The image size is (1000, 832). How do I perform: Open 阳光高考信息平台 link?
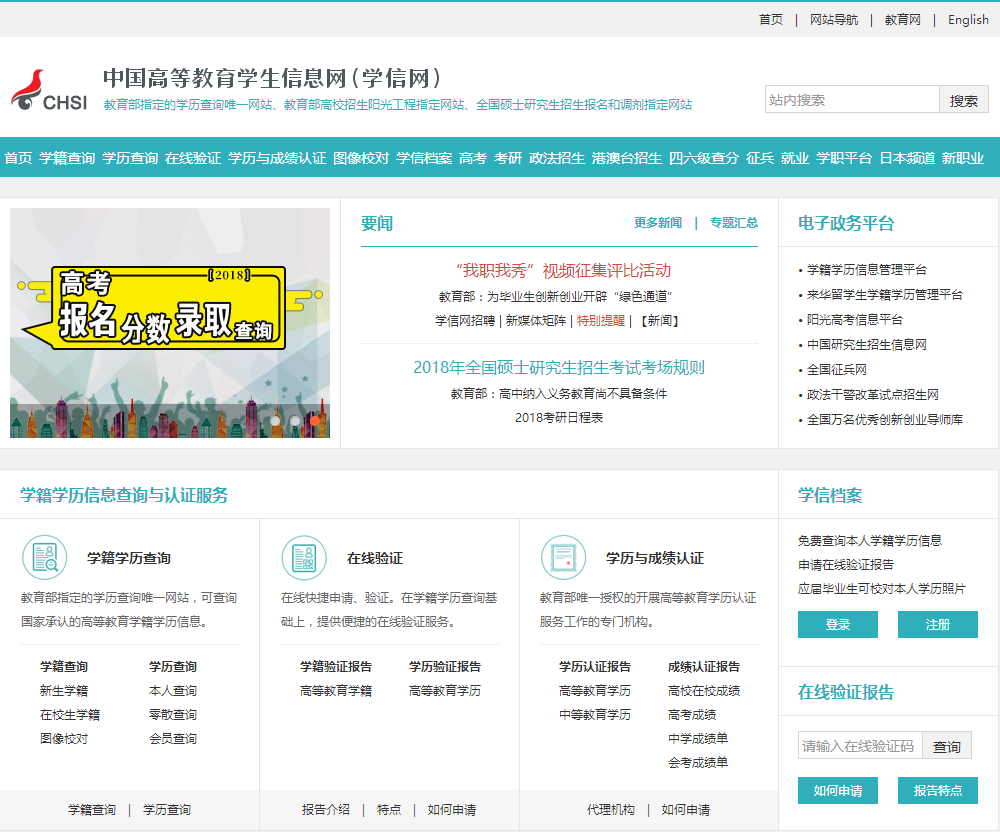click(855, 319)
